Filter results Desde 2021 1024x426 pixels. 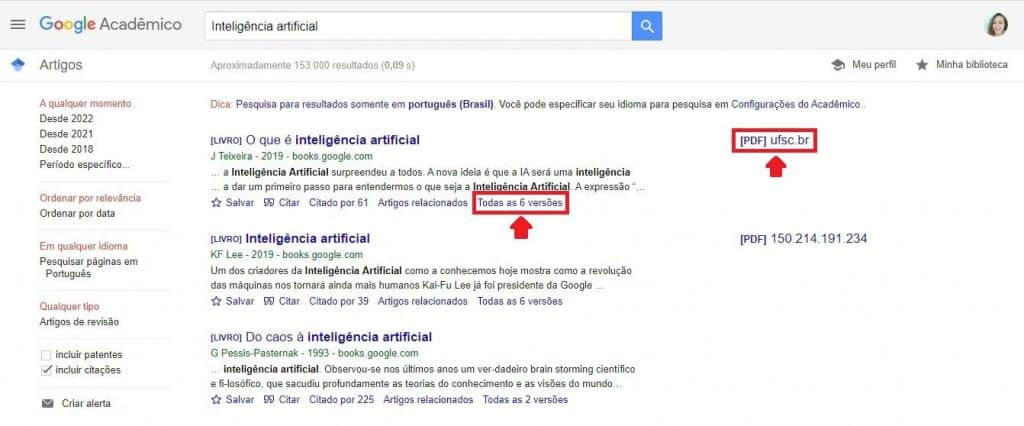pos(66,134)
